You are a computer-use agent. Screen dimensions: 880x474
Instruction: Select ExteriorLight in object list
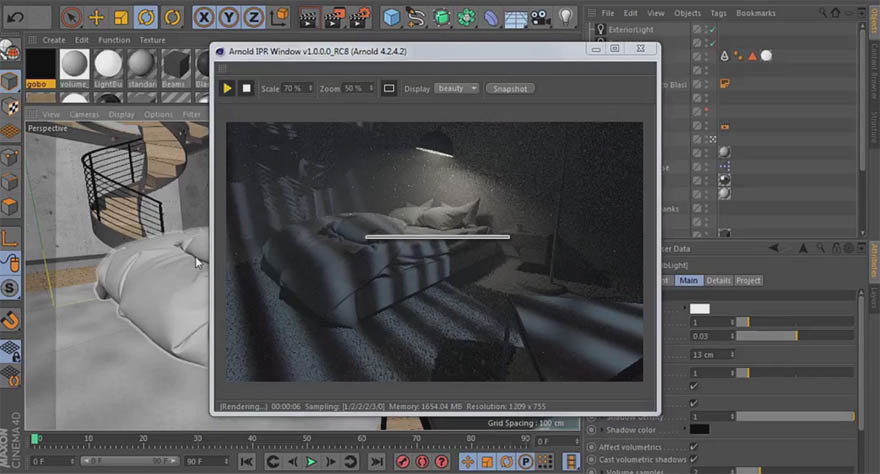tap(631, 29)
